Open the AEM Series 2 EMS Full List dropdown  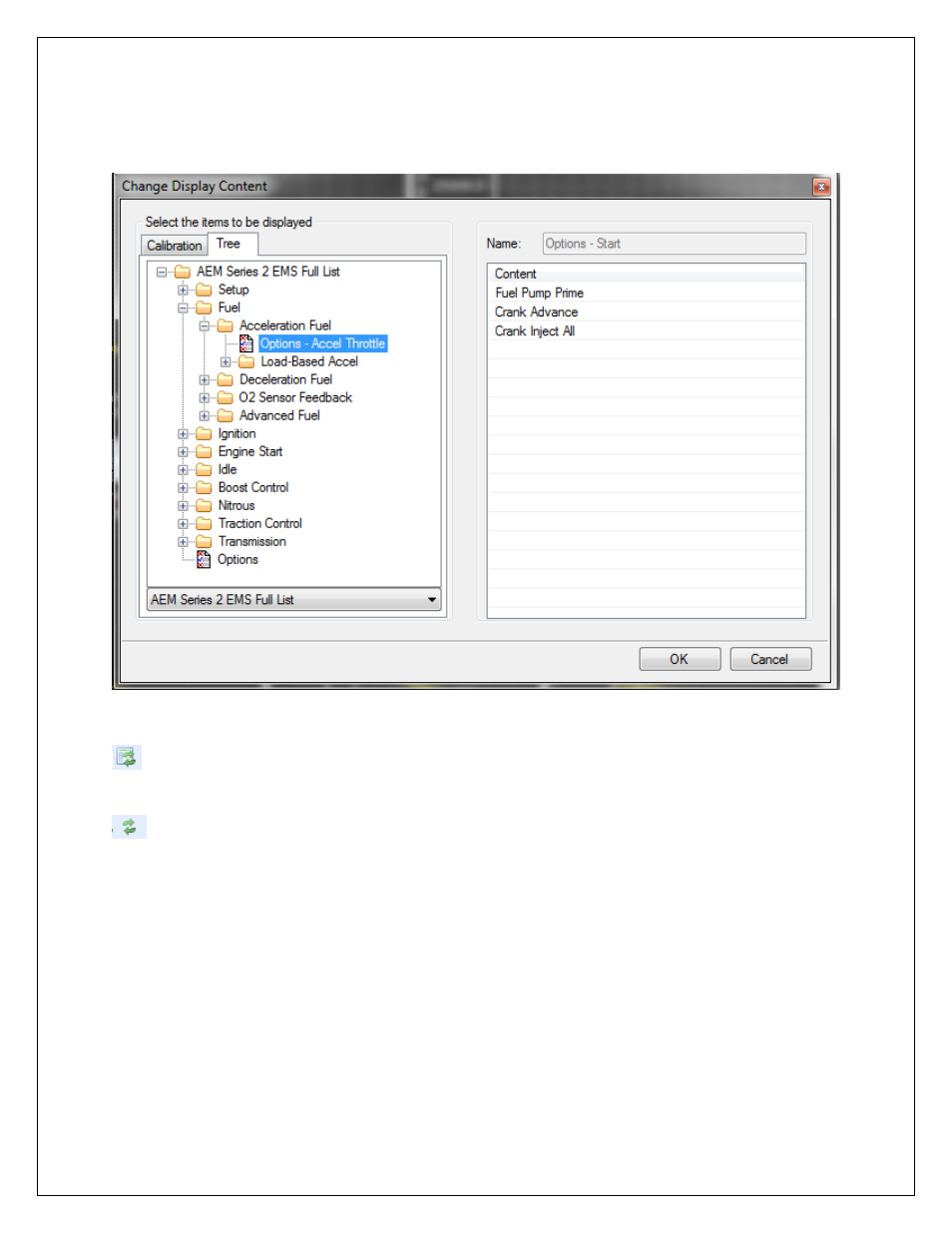coord(294,600)
